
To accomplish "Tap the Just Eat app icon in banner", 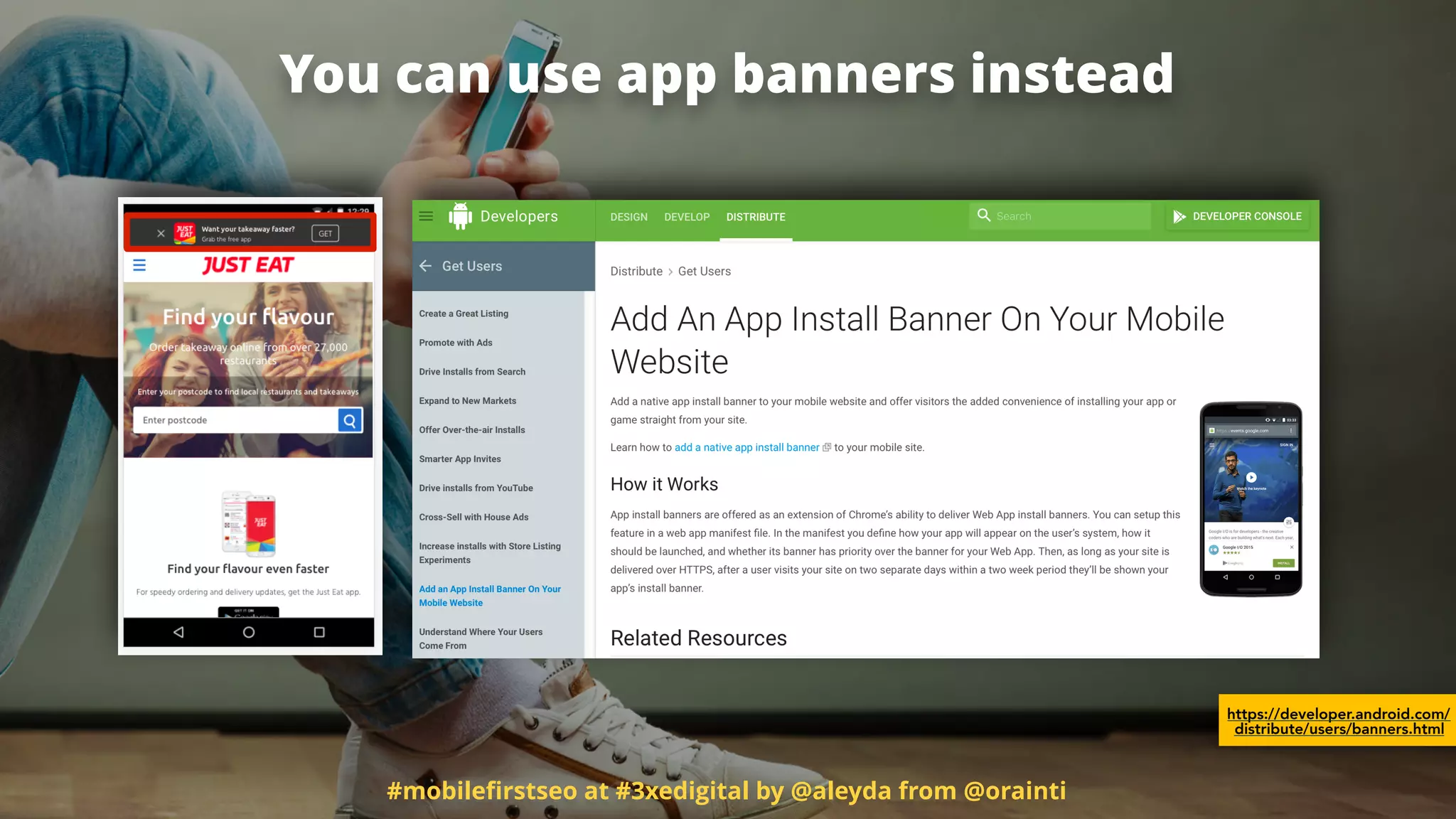I will pos(185,233).
